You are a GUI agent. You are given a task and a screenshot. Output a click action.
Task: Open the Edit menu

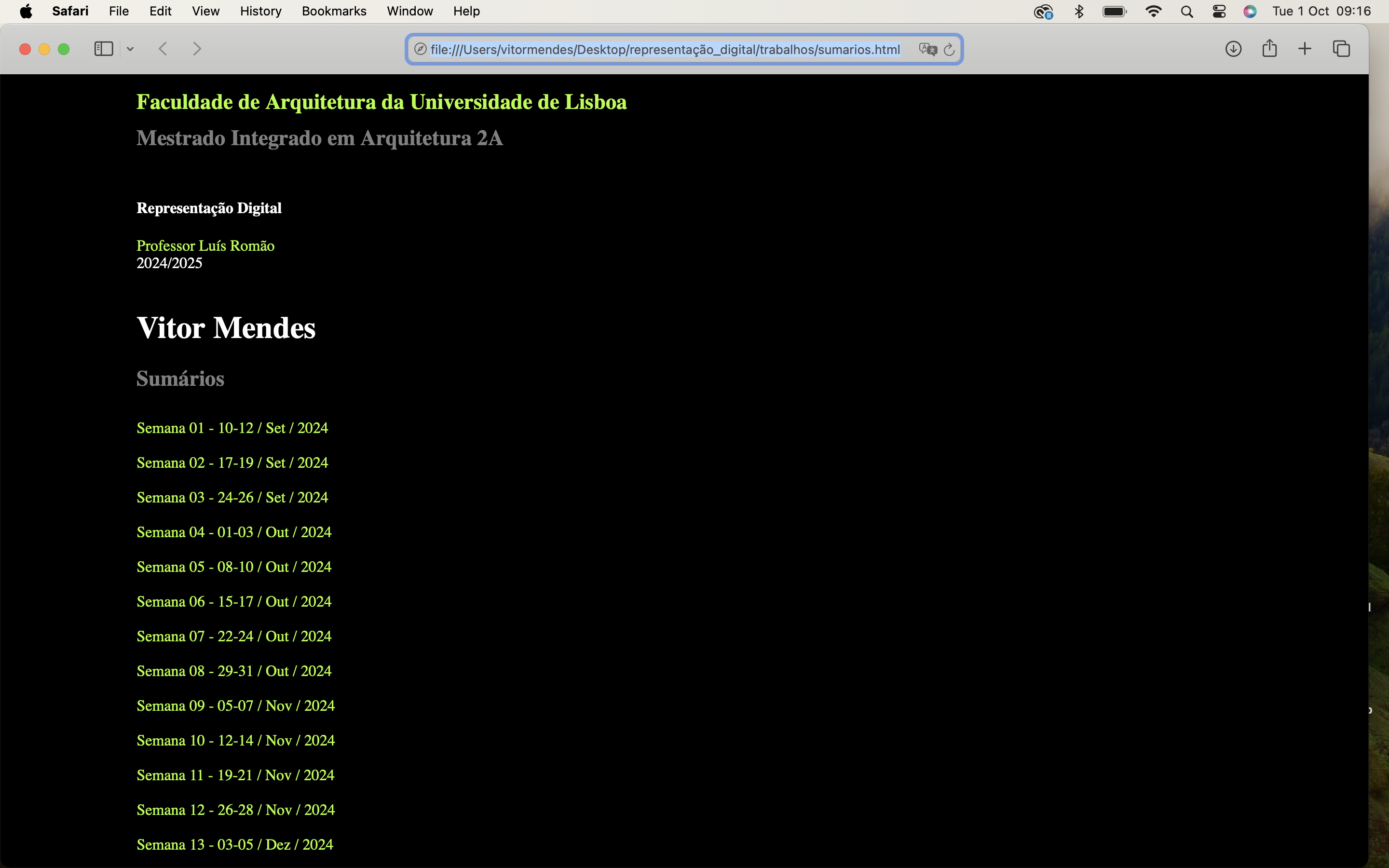coord(160,12)
